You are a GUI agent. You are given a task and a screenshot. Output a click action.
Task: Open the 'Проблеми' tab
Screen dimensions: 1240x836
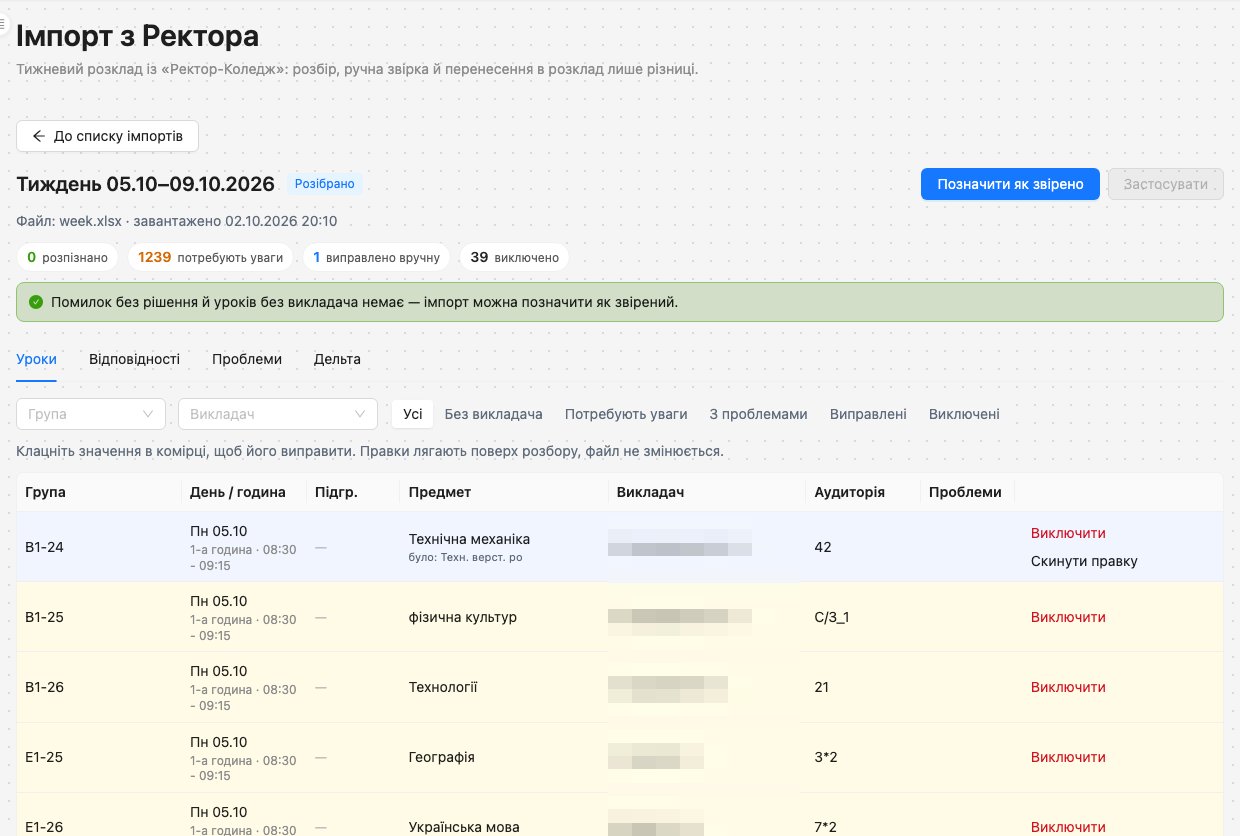(x=247, y=359)
